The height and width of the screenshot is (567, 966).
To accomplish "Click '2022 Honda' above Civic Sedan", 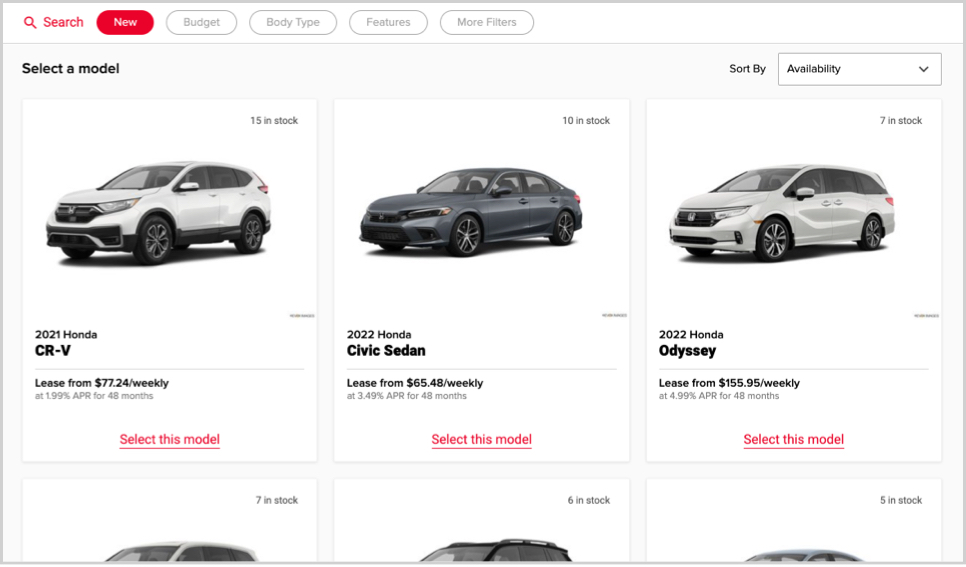I will click(x=379, y=335).
